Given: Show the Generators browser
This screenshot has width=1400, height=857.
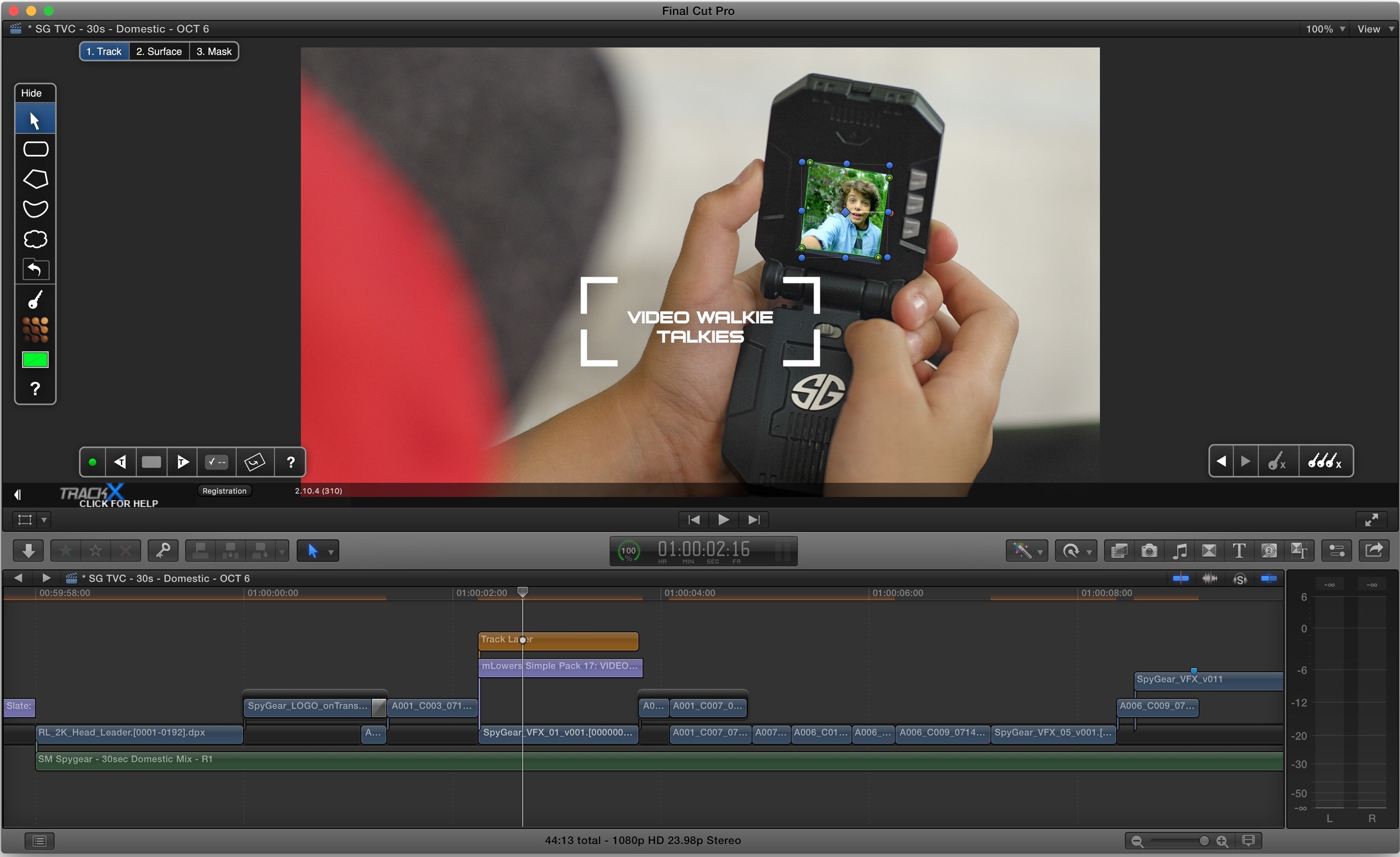Looking at the screenshot, I should (x=1269, y=551).
